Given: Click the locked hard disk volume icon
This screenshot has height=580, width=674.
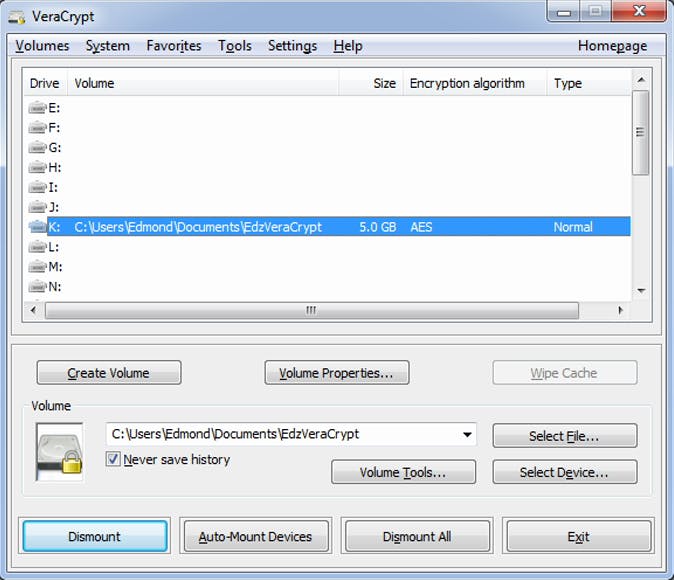Looking at the screenshot, I should (59, 452).
